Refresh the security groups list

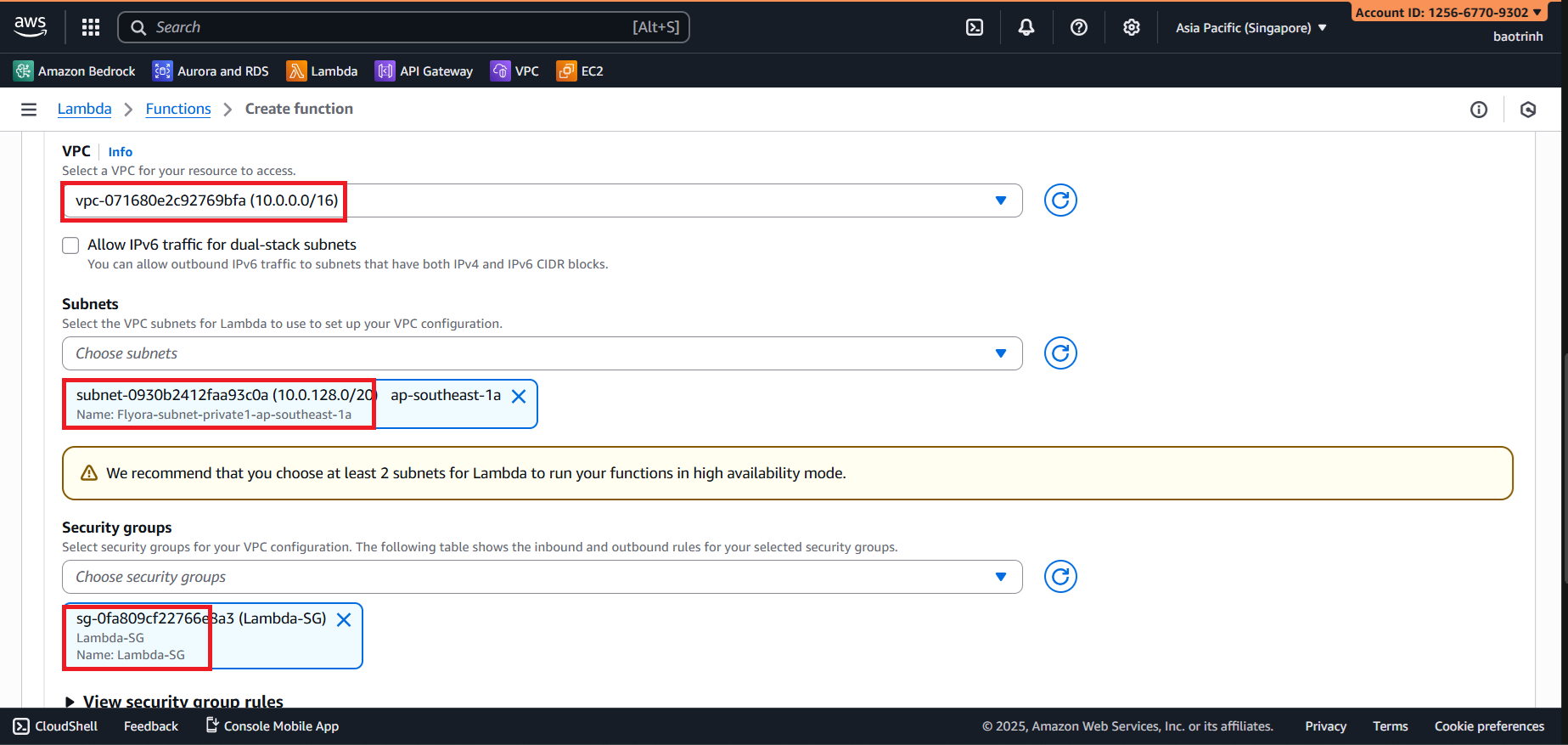click(1060, 577)
